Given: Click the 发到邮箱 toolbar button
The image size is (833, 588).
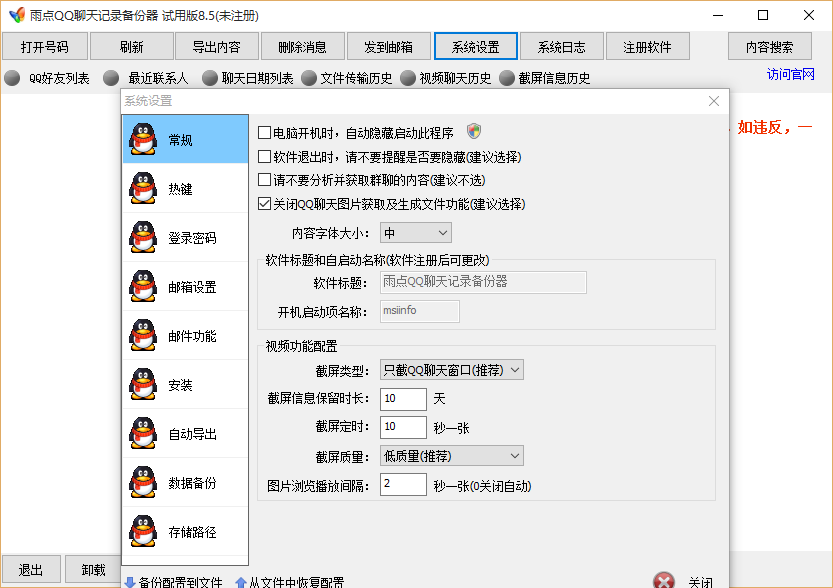Looking at the screenshot, I should pyautogui.click(x=388, y=46).
